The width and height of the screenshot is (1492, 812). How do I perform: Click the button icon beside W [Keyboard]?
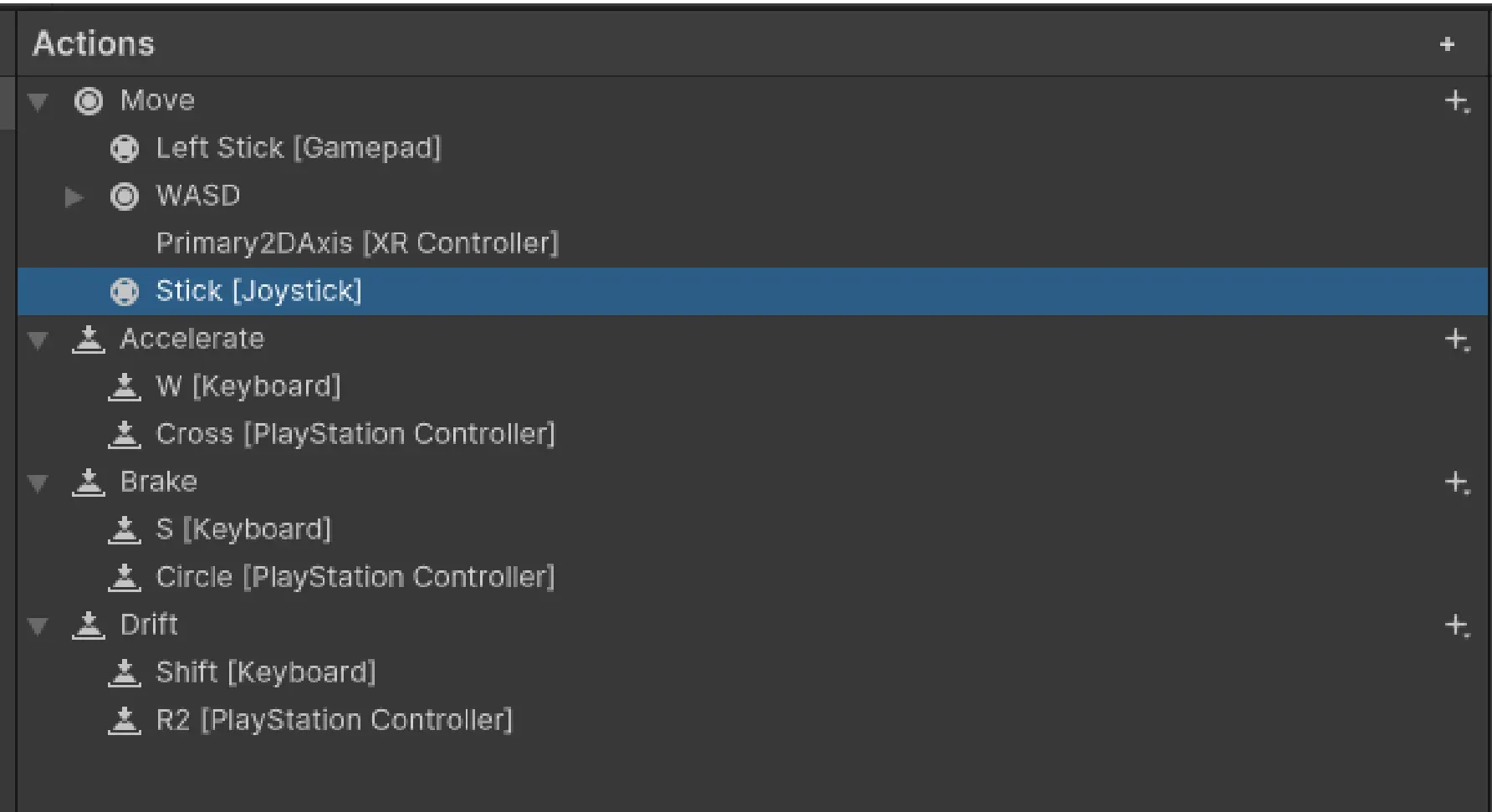pyautogui.click(x=125, y=386)
